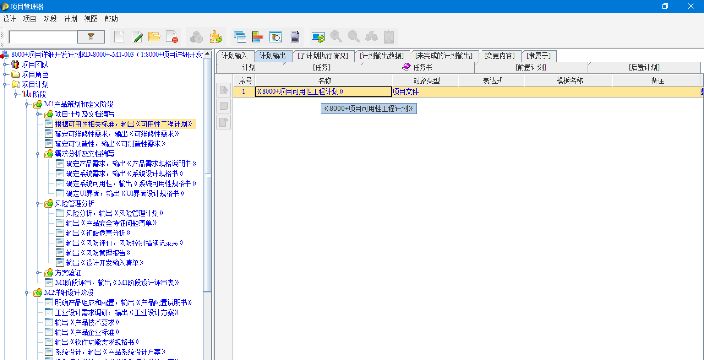Click the filter funnel button beside search box
The image size is (704, 360).
(91, 37)
